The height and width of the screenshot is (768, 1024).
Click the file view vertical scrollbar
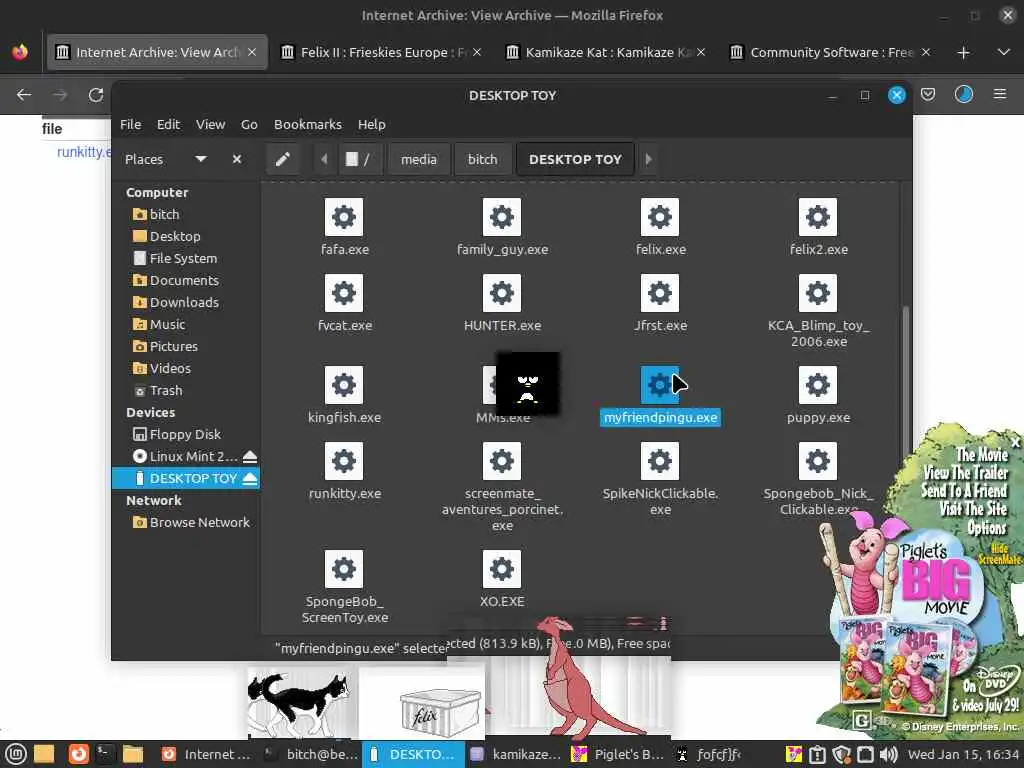[905, 385]
